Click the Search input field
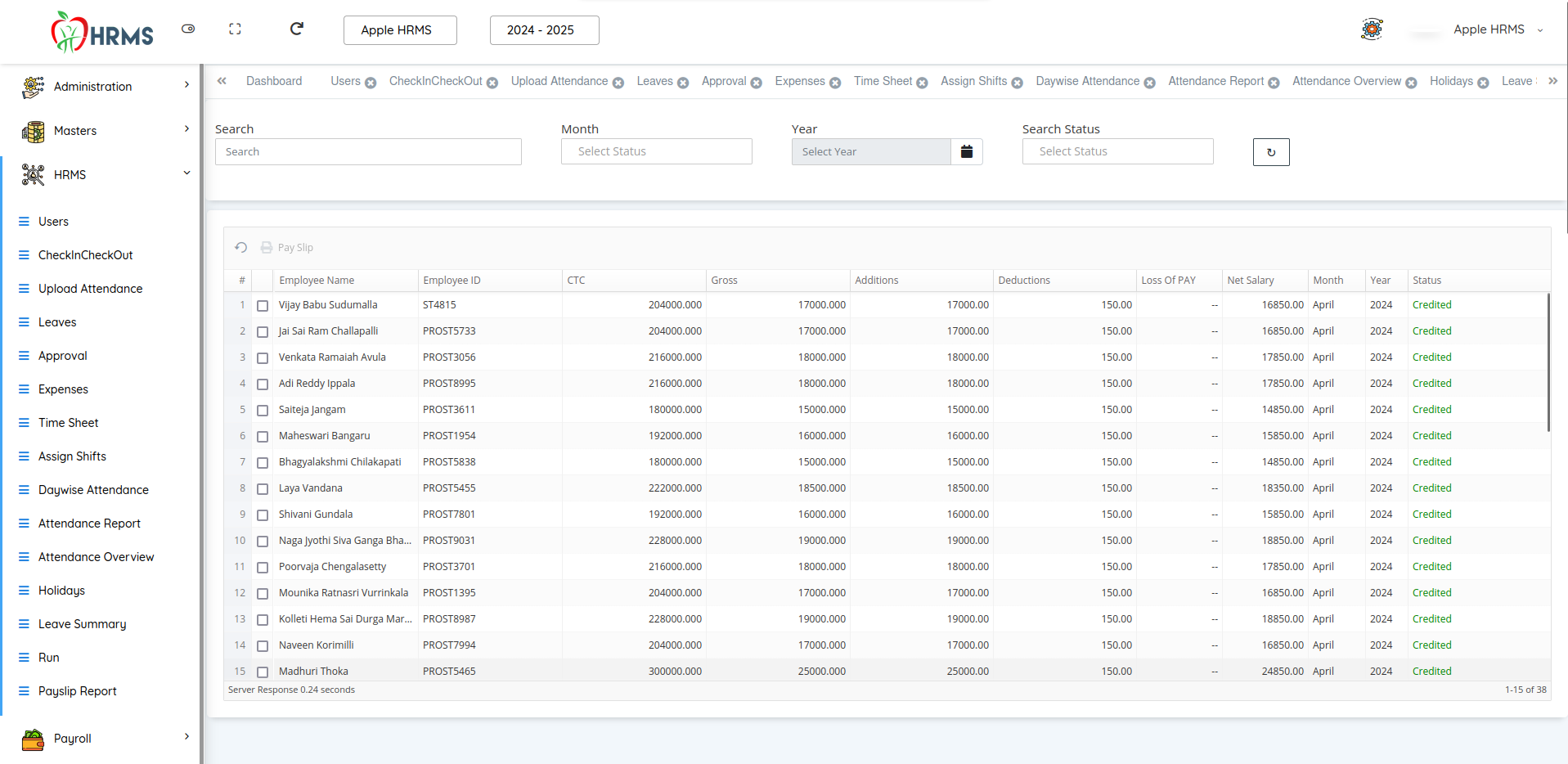The height and width of the screenshot is (764, 1568). [368, 152]
